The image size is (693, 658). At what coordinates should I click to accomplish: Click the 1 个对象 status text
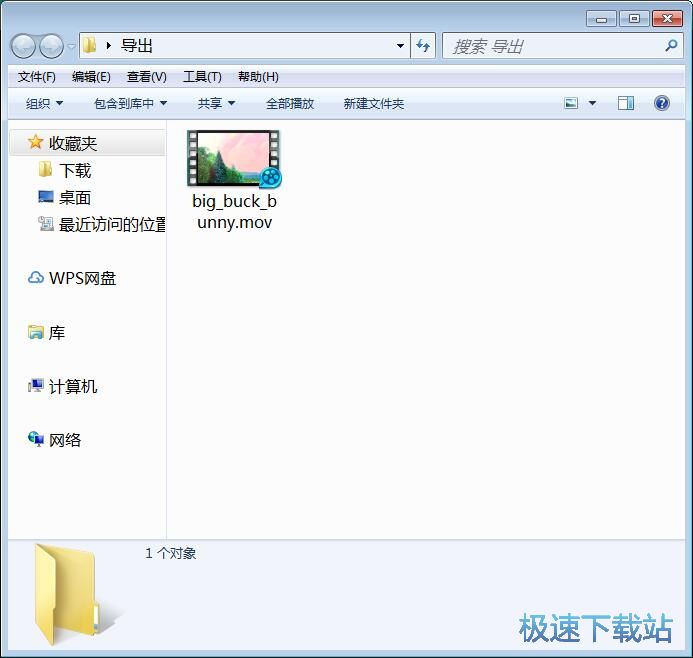[x=171, y=553]
